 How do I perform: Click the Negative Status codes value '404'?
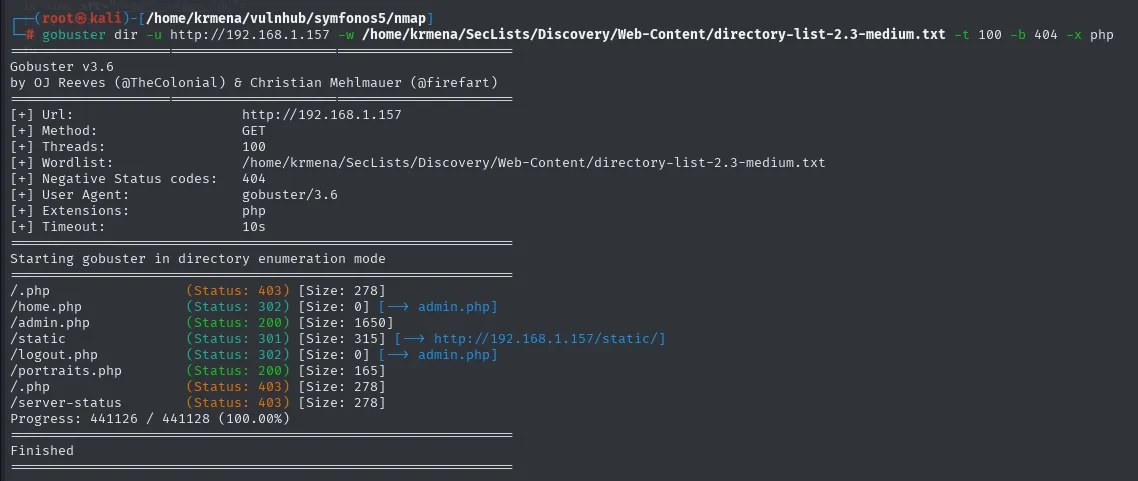(x=253, y=178)
